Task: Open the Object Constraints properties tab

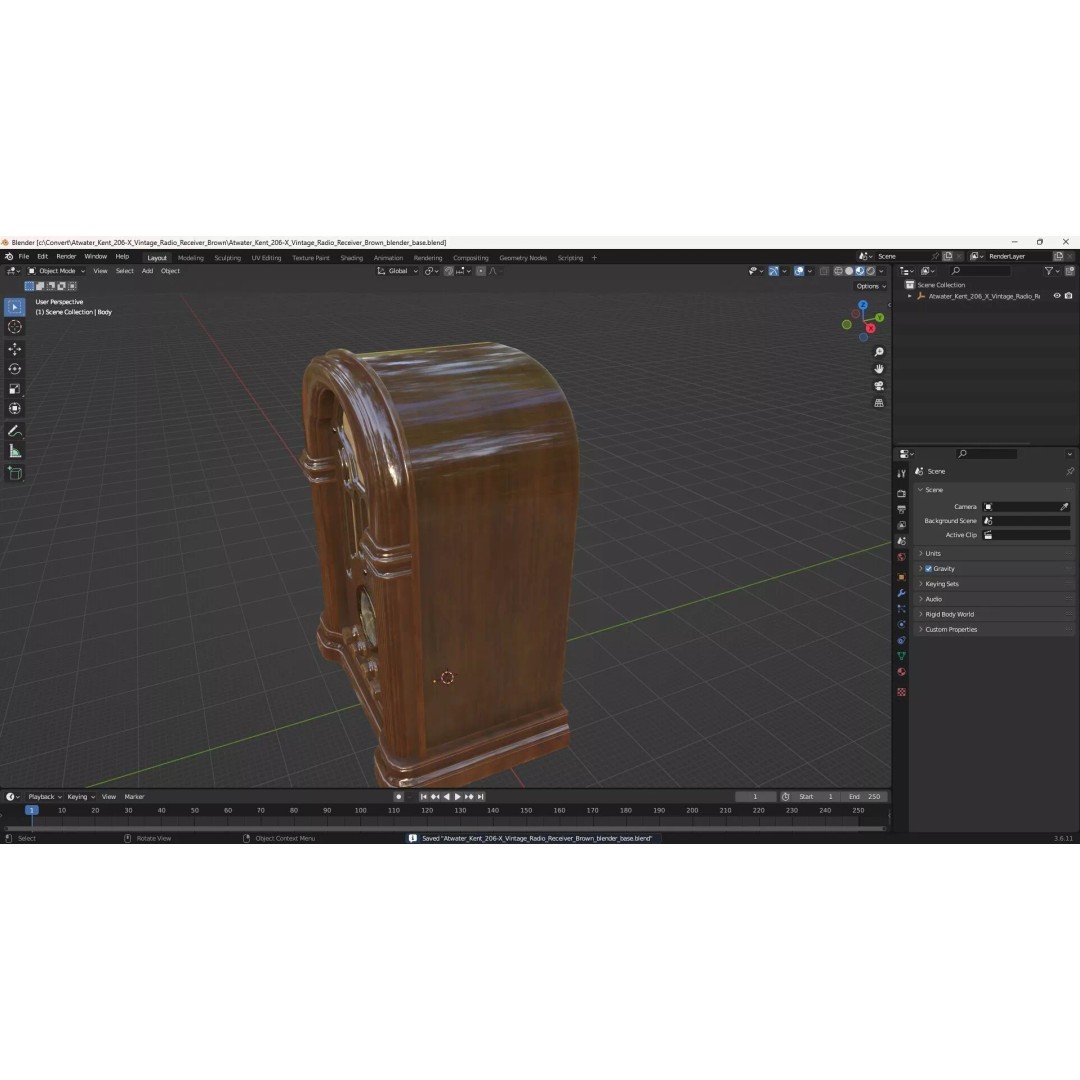Action: coord(901,641)
